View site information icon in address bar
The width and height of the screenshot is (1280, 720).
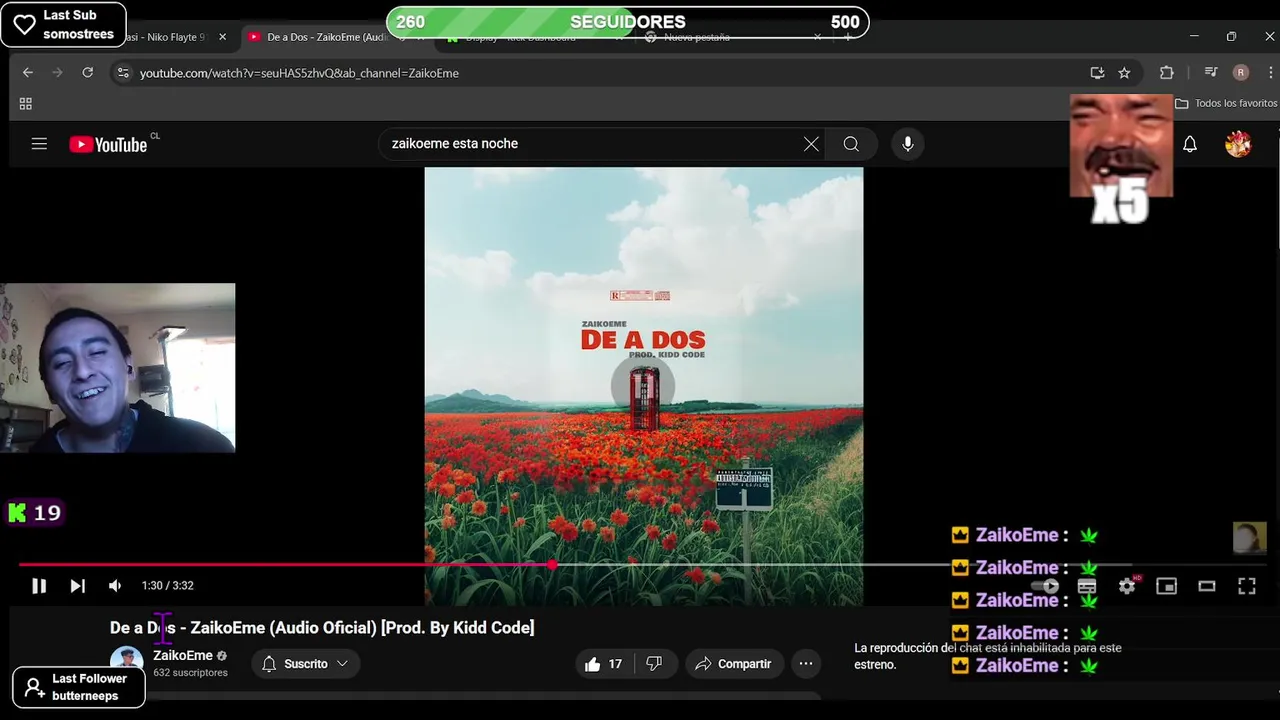coord(123,73)
